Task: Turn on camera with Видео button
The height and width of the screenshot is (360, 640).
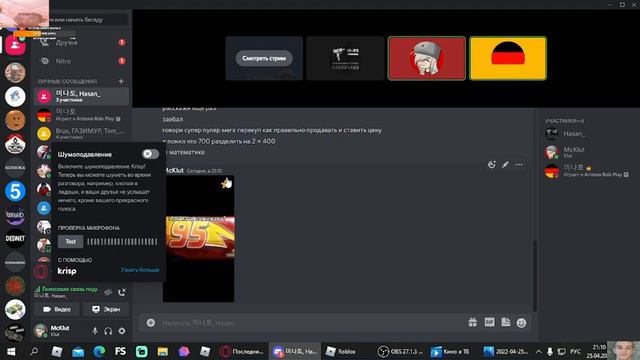Action: pos(57,309)
